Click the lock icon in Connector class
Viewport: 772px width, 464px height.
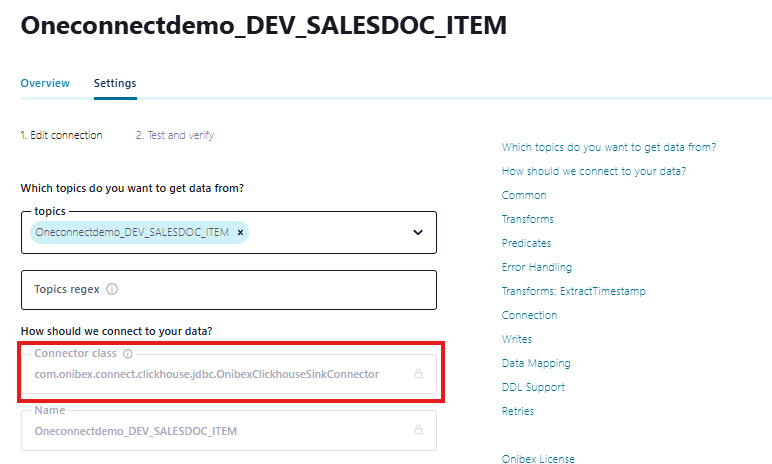[x=418, y=374]
